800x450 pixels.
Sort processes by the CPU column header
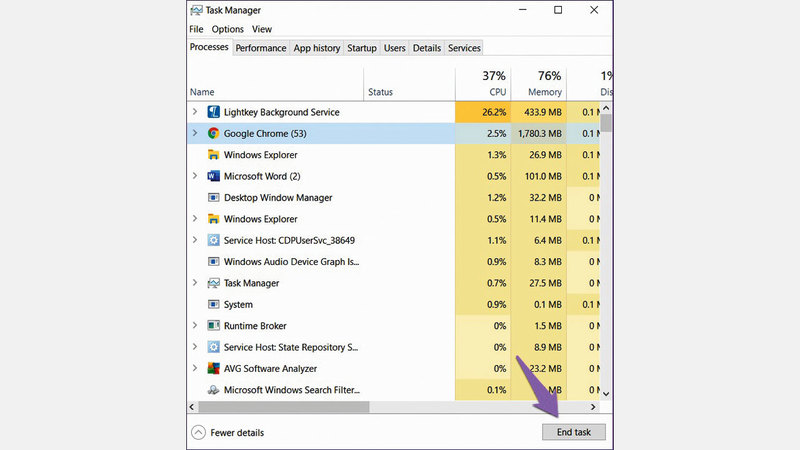coord(493,84)
